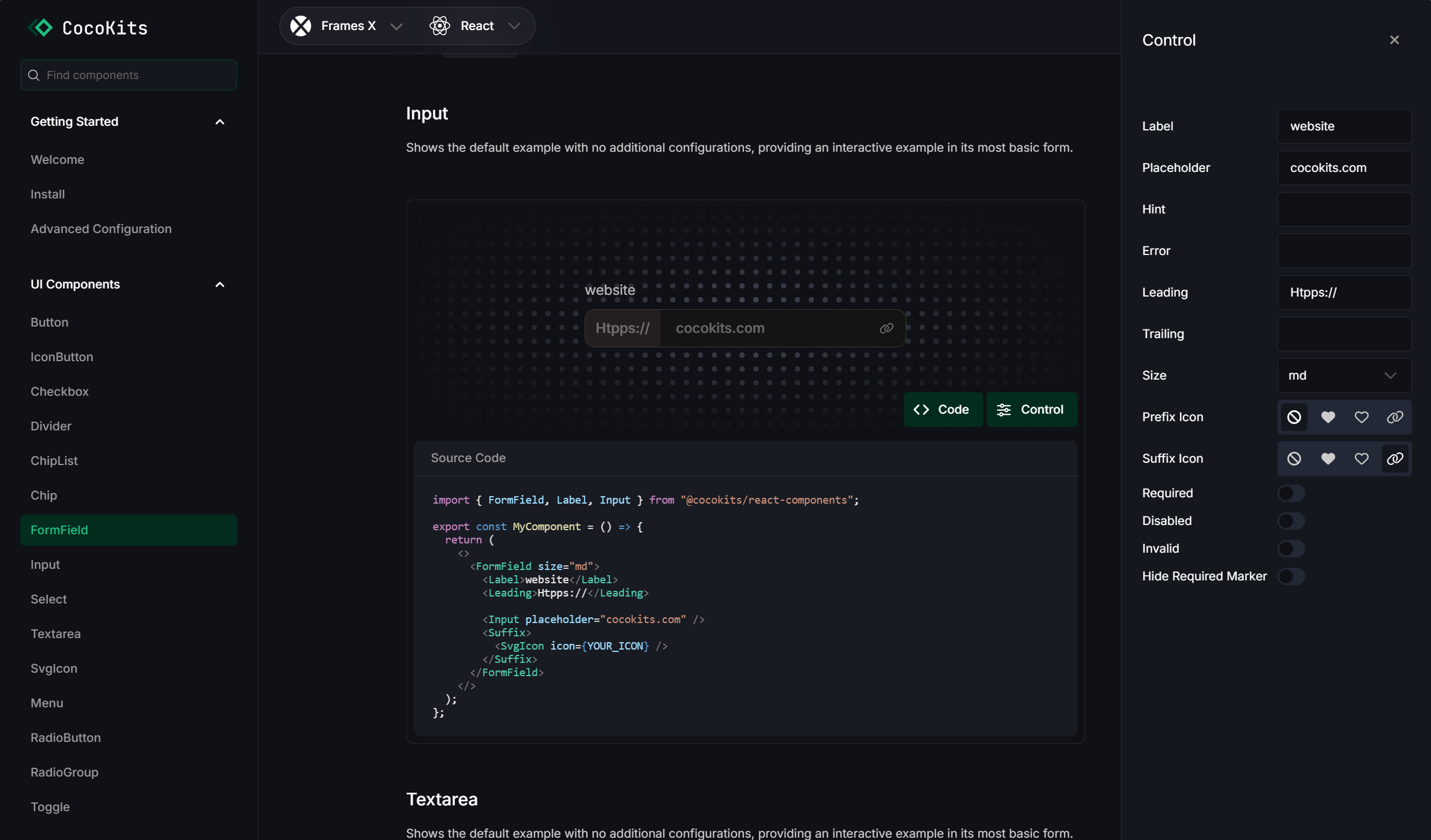Click the search magnifier icon in the sidebar
The height and width of the screenshot is (840, 1431).
[34, 75]
